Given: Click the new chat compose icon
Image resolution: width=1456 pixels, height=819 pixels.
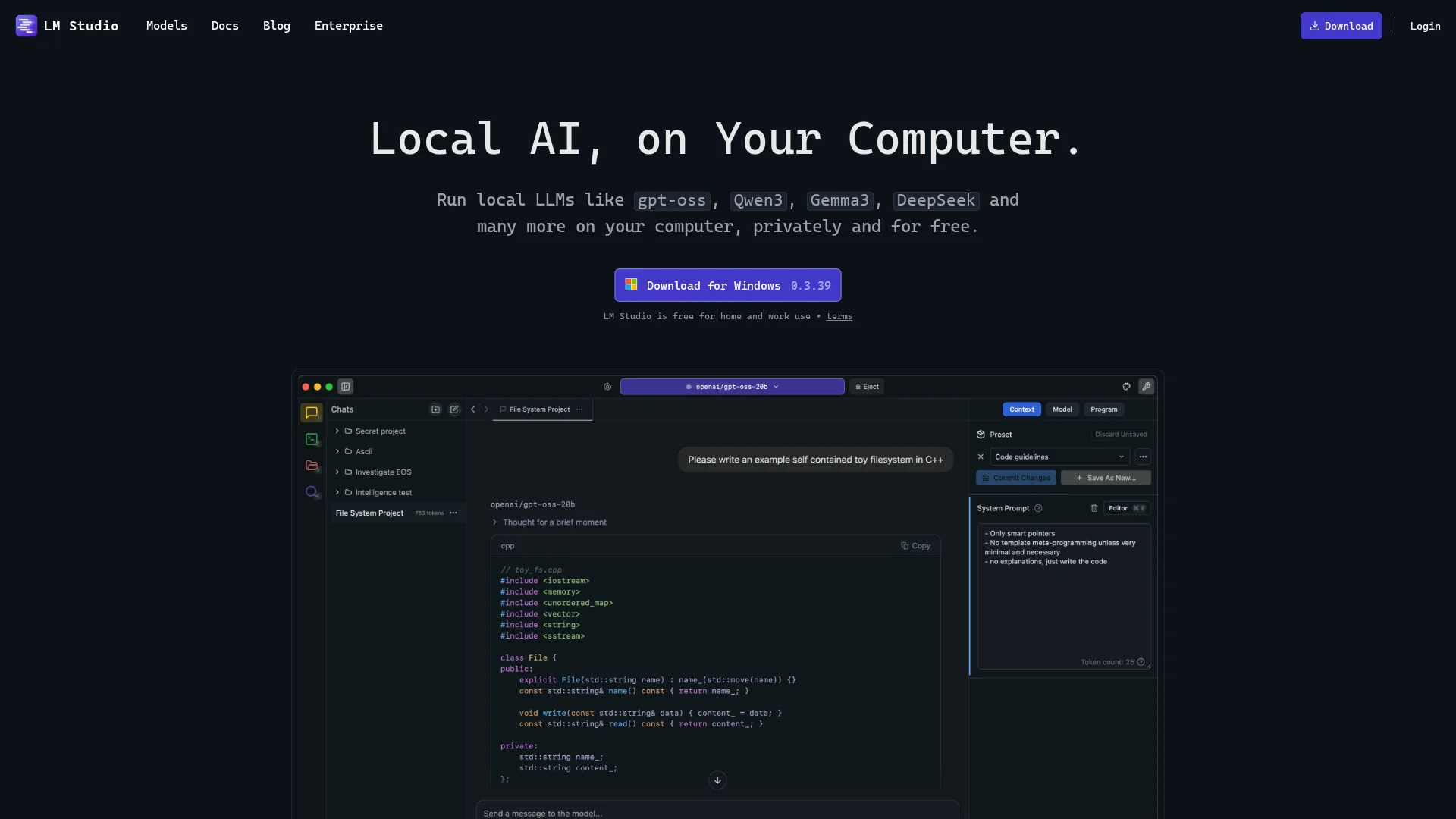Looking at the screenshot, I should coord(454,409).
